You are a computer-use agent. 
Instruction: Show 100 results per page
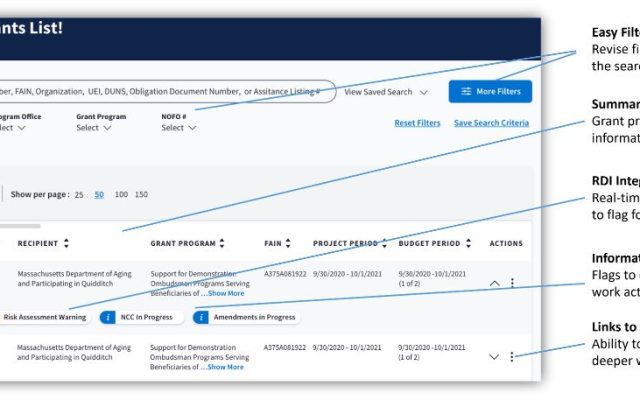coord(121,194)
